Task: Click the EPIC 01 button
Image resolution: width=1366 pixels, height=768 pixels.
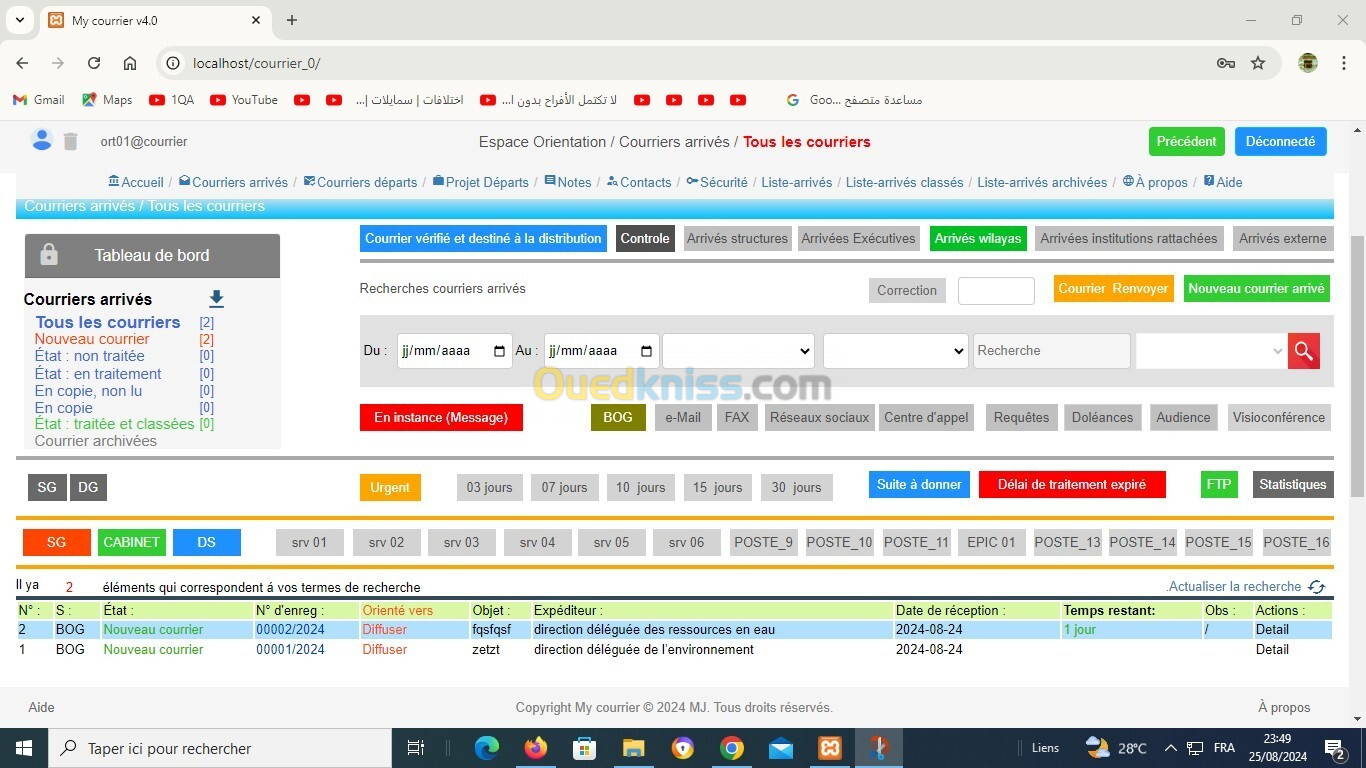Action: 991,542
